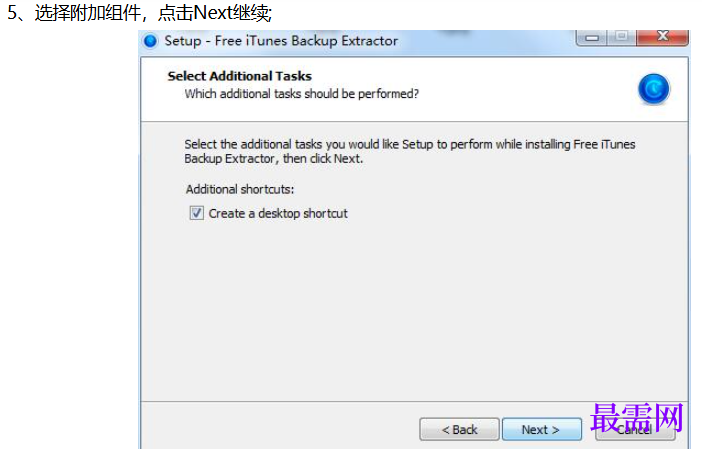
Task: Cancel the setup wizard
Action: [x=635, y=430]
